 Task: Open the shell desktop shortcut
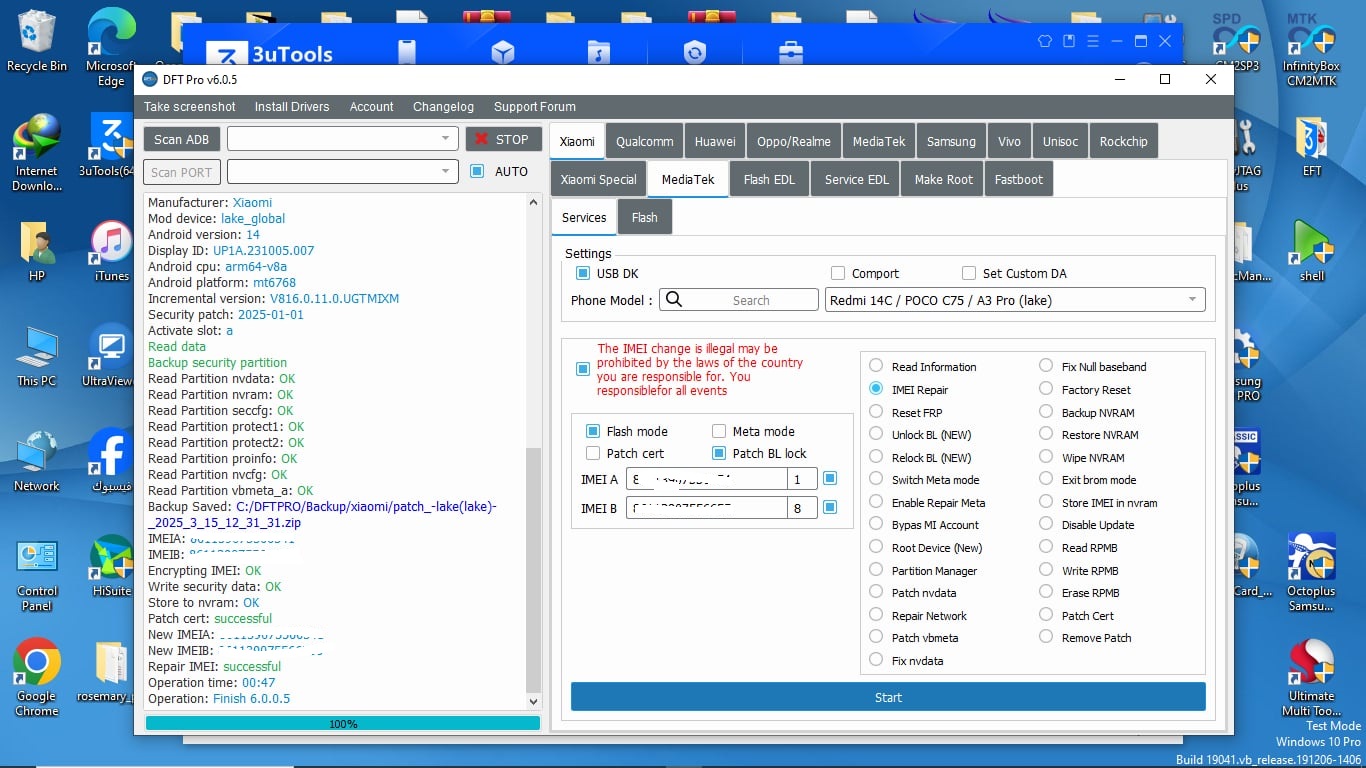click(1311, 251)
